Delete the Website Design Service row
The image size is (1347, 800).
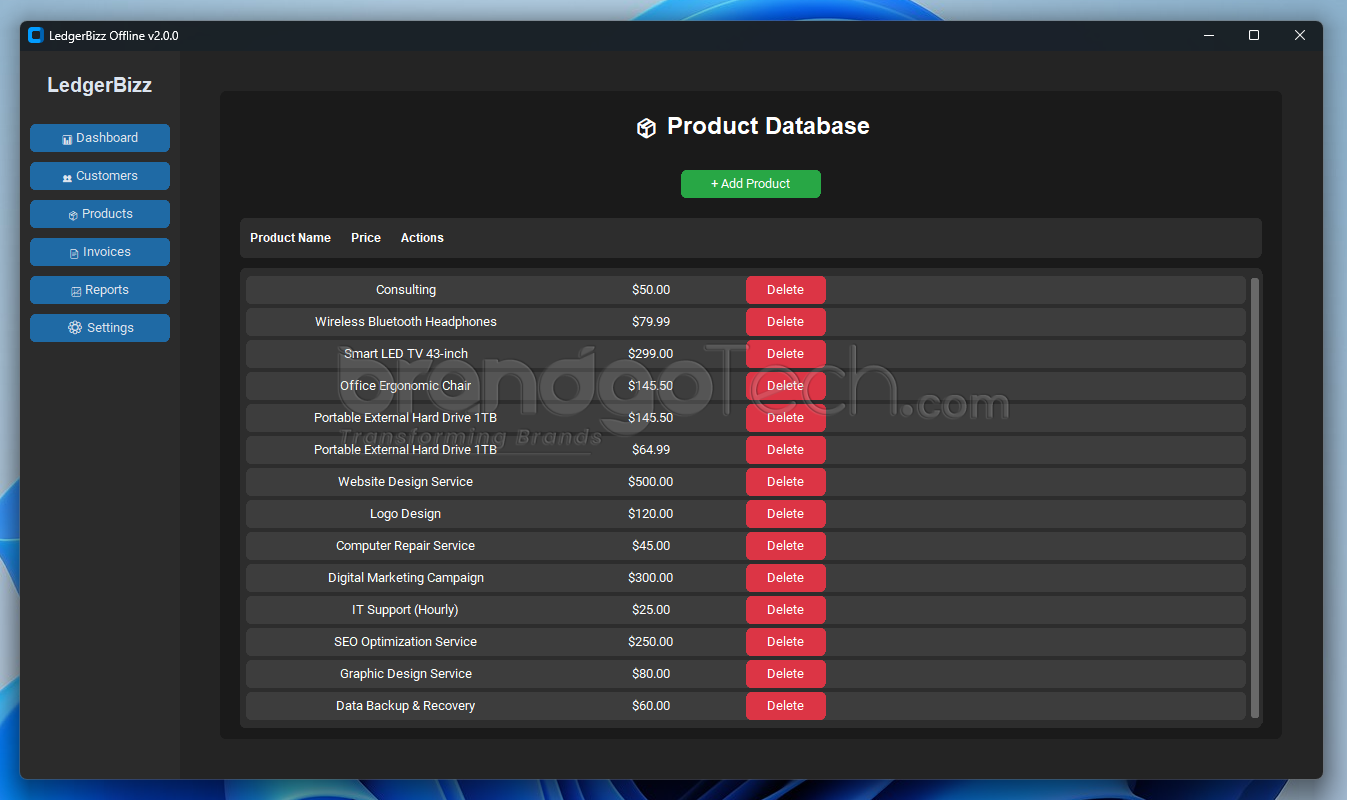(785, 482)
